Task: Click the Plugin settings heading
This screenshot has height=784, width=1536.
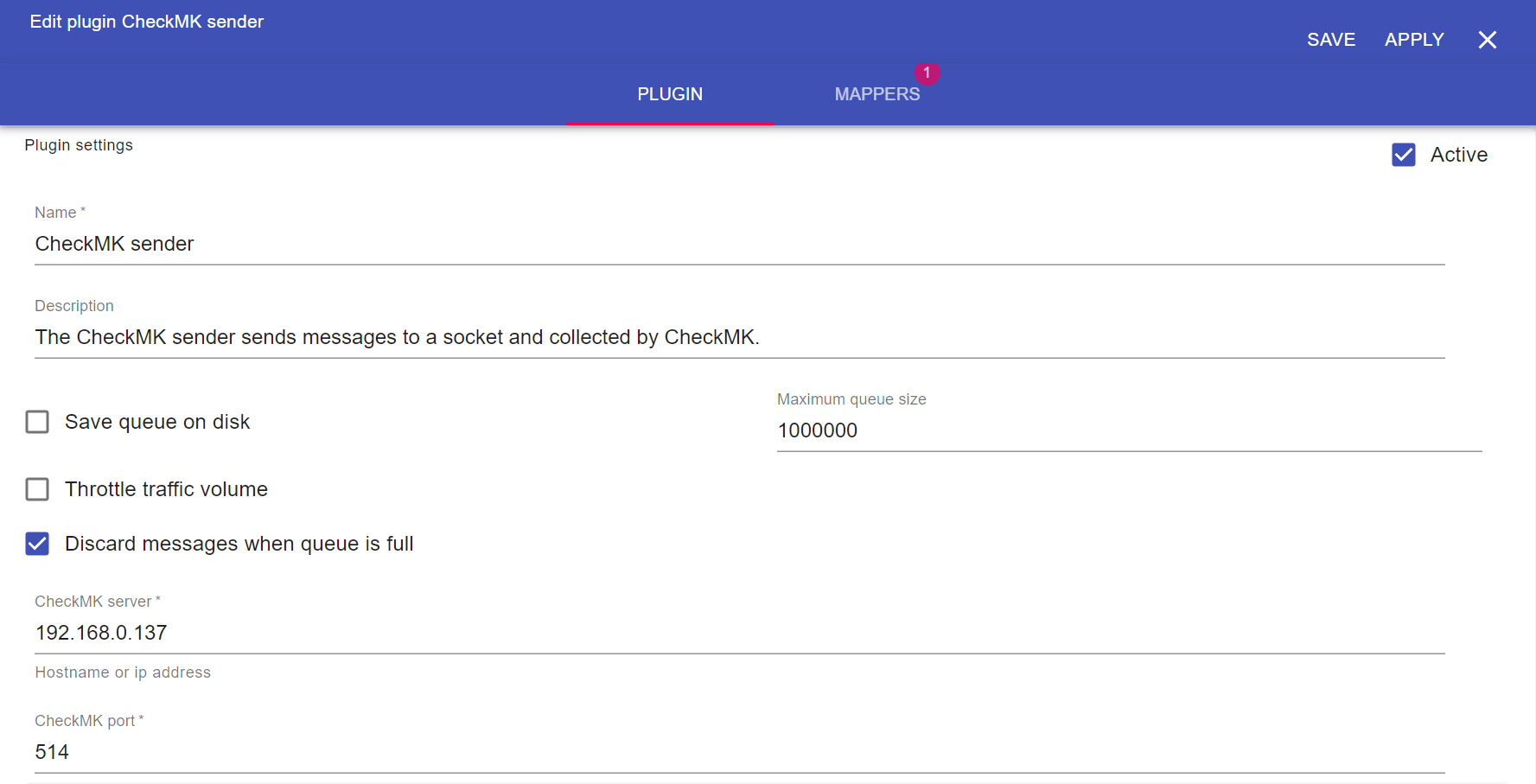Action: pyautogui.click(x=79, y=145)
